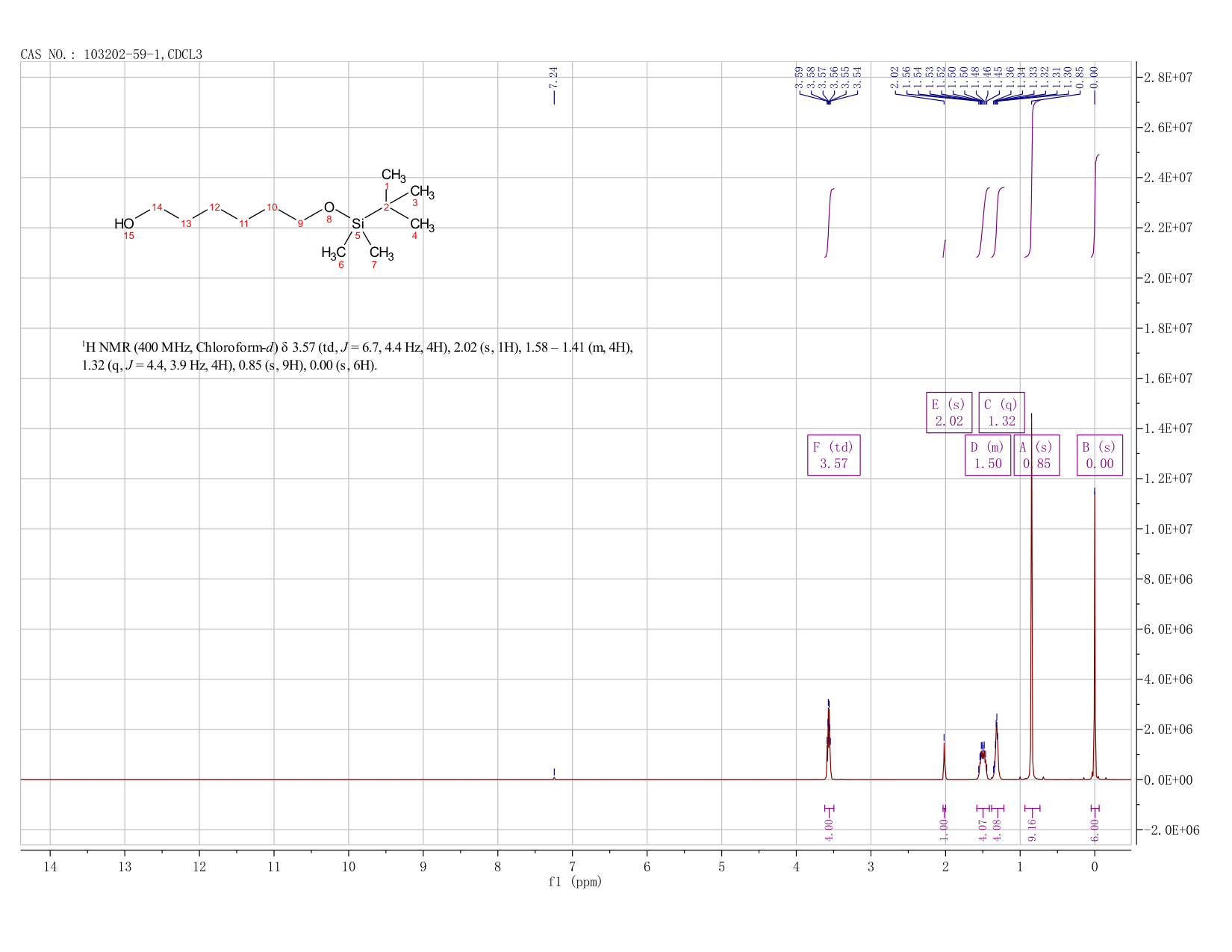Select the 4.08 integral value
This screenshot has height=952, width=1232.
click(x=997, y=830)
